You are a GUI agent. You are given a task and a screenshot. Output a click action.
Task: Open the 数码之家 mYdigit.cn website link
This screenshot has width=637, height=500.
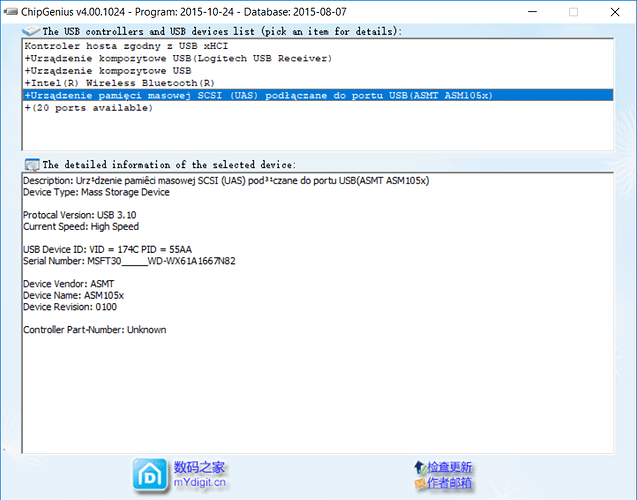coord(199,474)
